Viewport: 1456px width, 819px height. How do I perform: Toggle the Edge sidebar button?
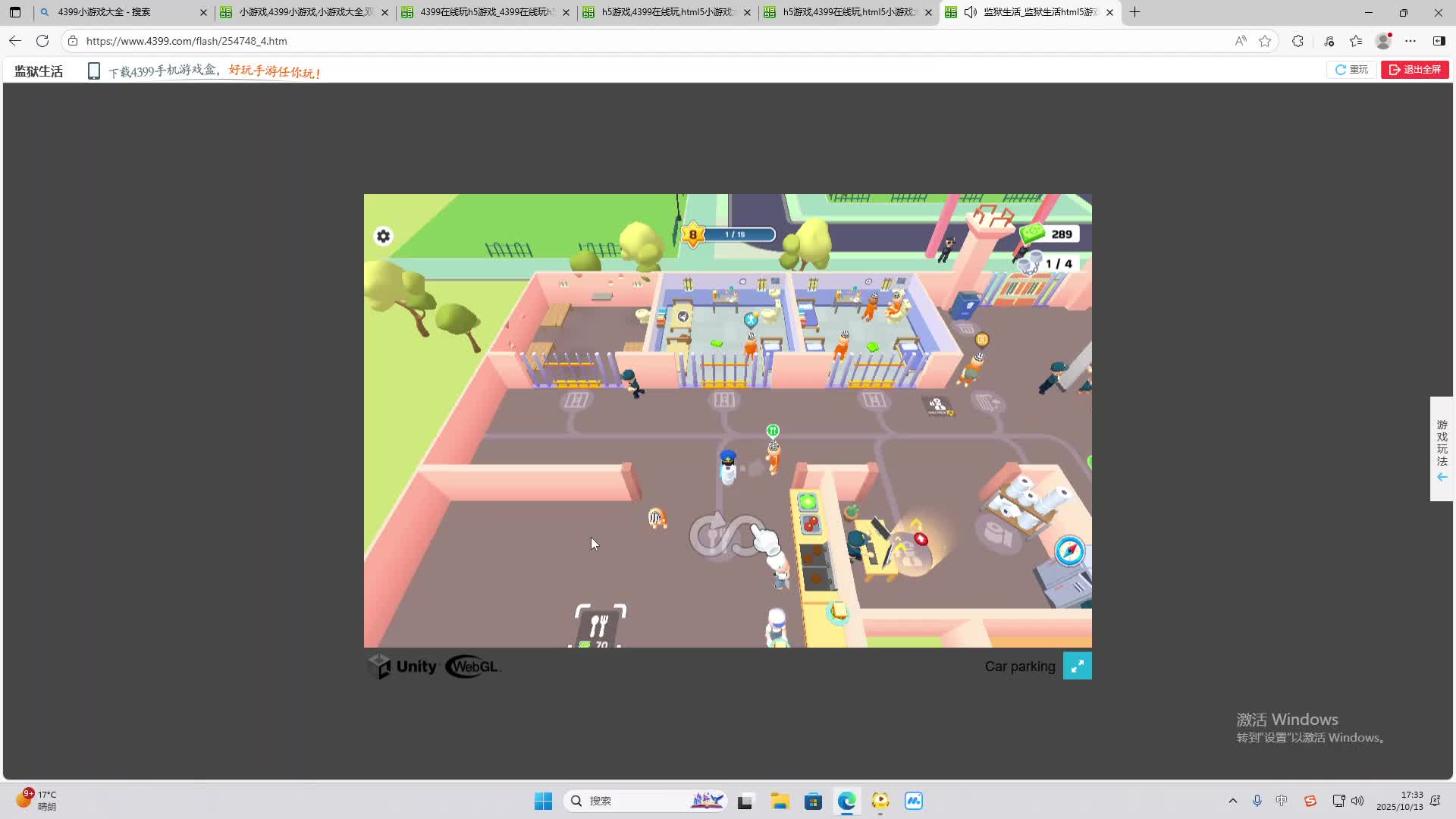coord(1439,41)
